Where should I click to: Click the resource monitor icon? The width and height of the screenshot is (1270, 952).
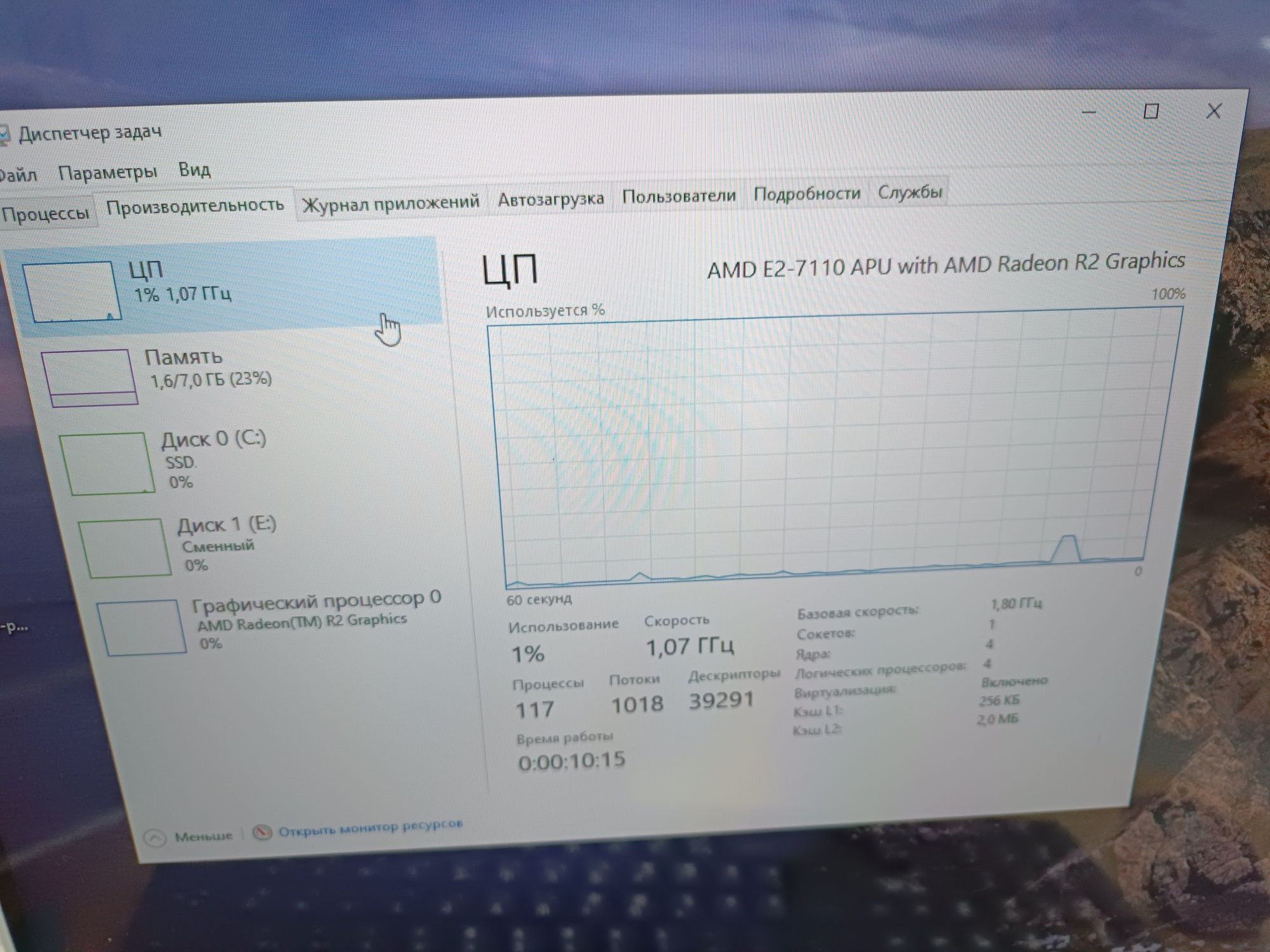pos(262,832)
